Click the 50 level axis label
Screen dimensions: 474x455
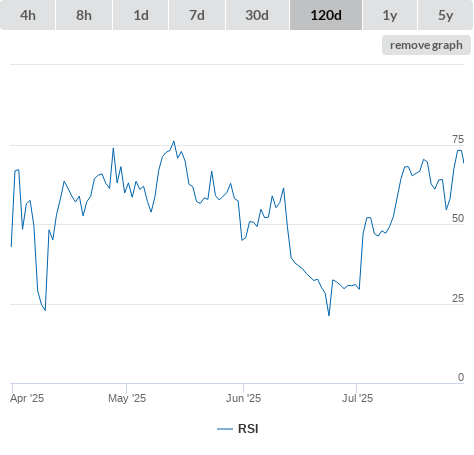(x=458, y=218)
